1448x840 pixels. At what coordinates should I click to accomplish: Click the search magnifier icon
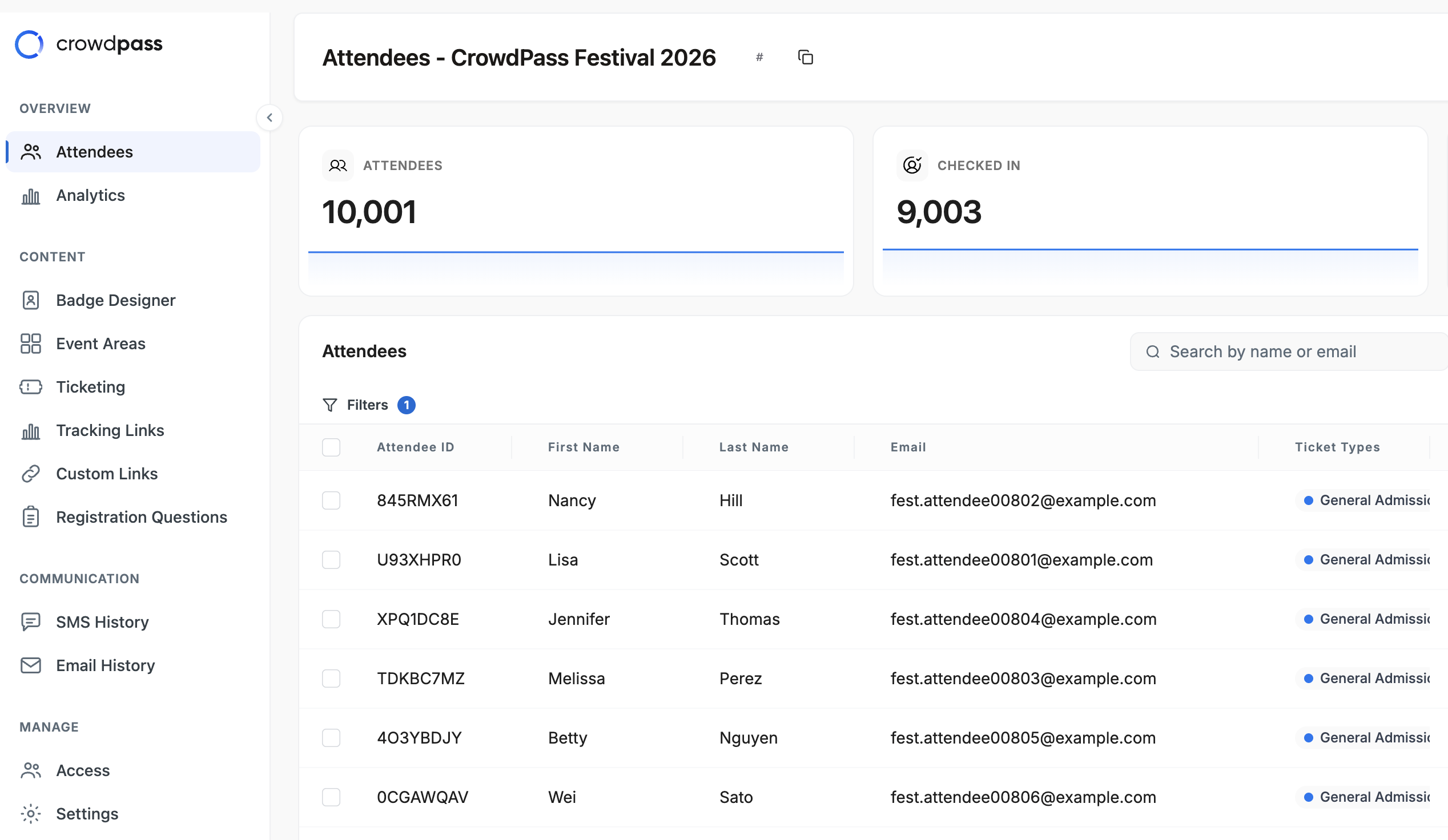[x=1153, y=352]
